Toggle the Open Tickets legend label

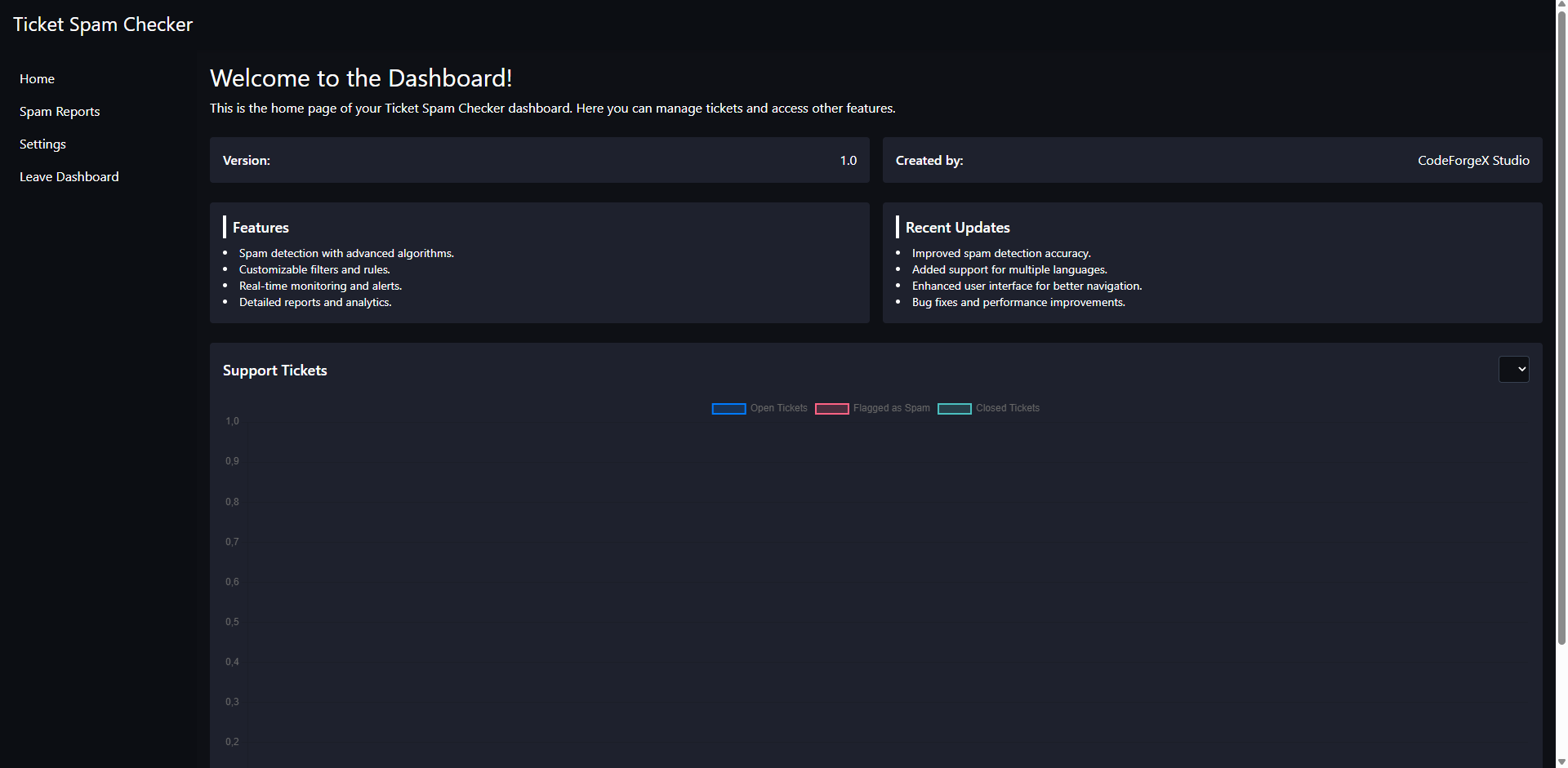pos(778,408)
